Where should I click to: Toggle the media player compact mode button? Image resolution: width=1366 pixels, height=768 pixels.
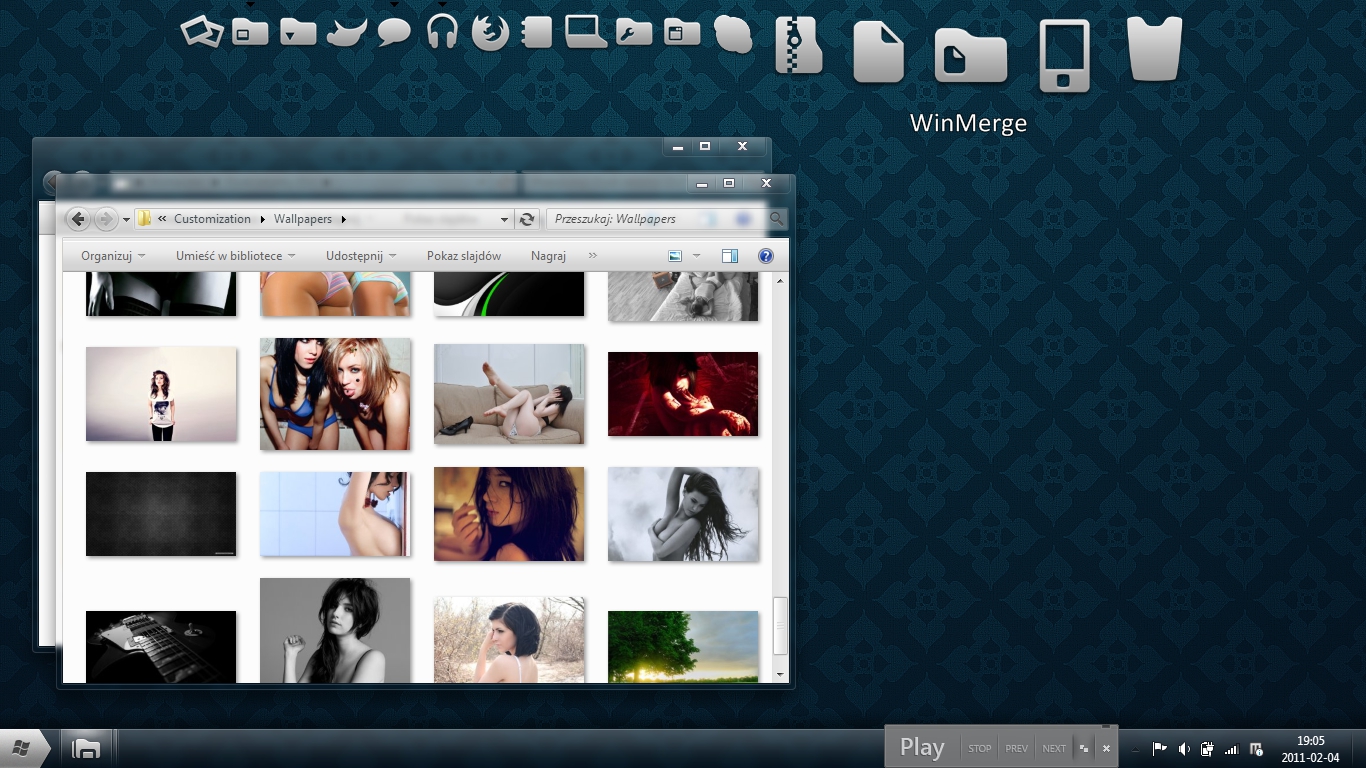[1084, 748]
